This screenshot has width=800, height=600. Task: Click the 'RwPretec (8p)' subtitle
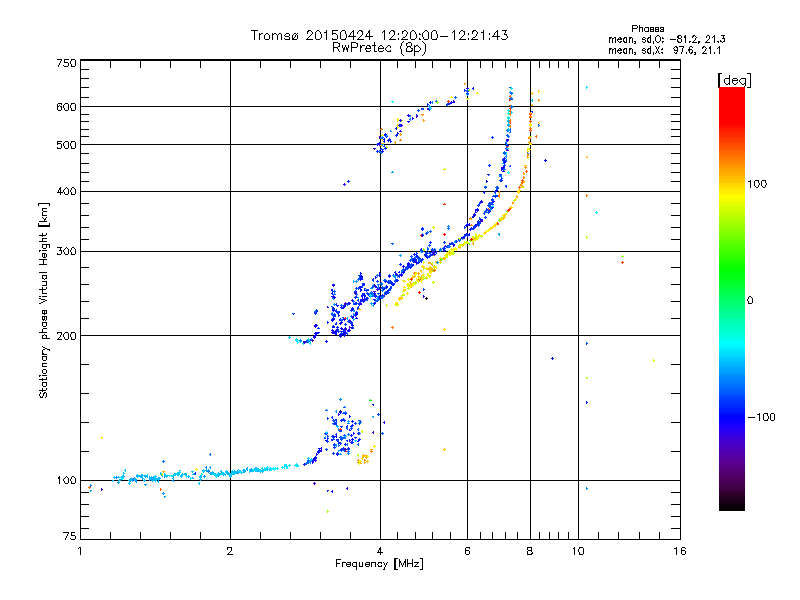click(380, 48)
